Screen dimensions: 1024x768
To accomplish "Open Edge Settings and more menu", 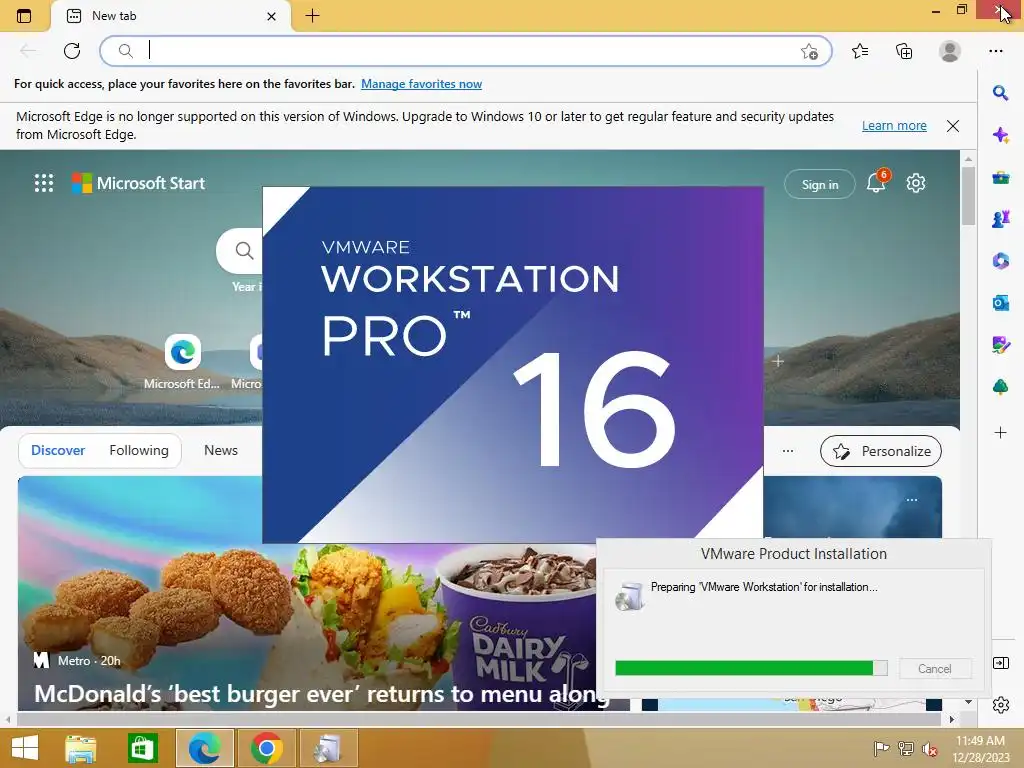I will [x=995, y=51].
